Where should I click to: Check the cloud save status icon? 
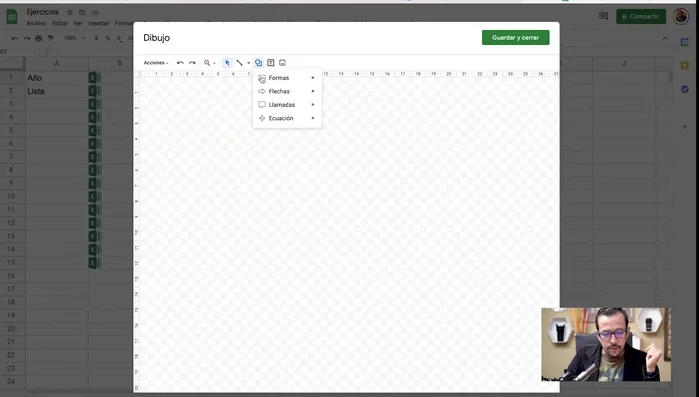(95, 12)
